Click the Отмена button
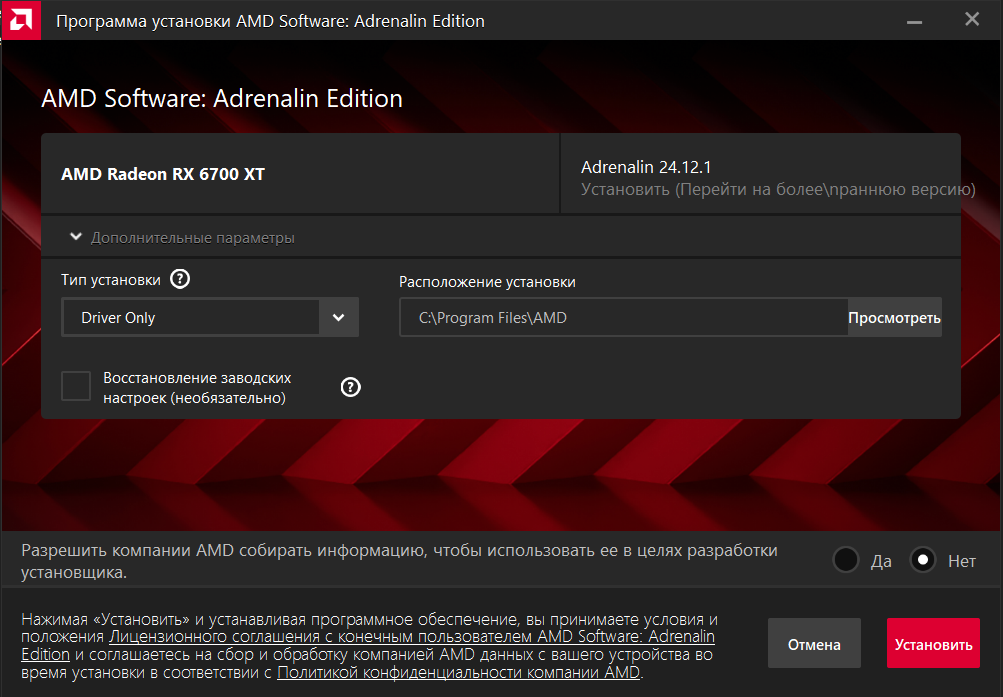The width and height of the screenshot is (1003, 697). coord(814,643)
